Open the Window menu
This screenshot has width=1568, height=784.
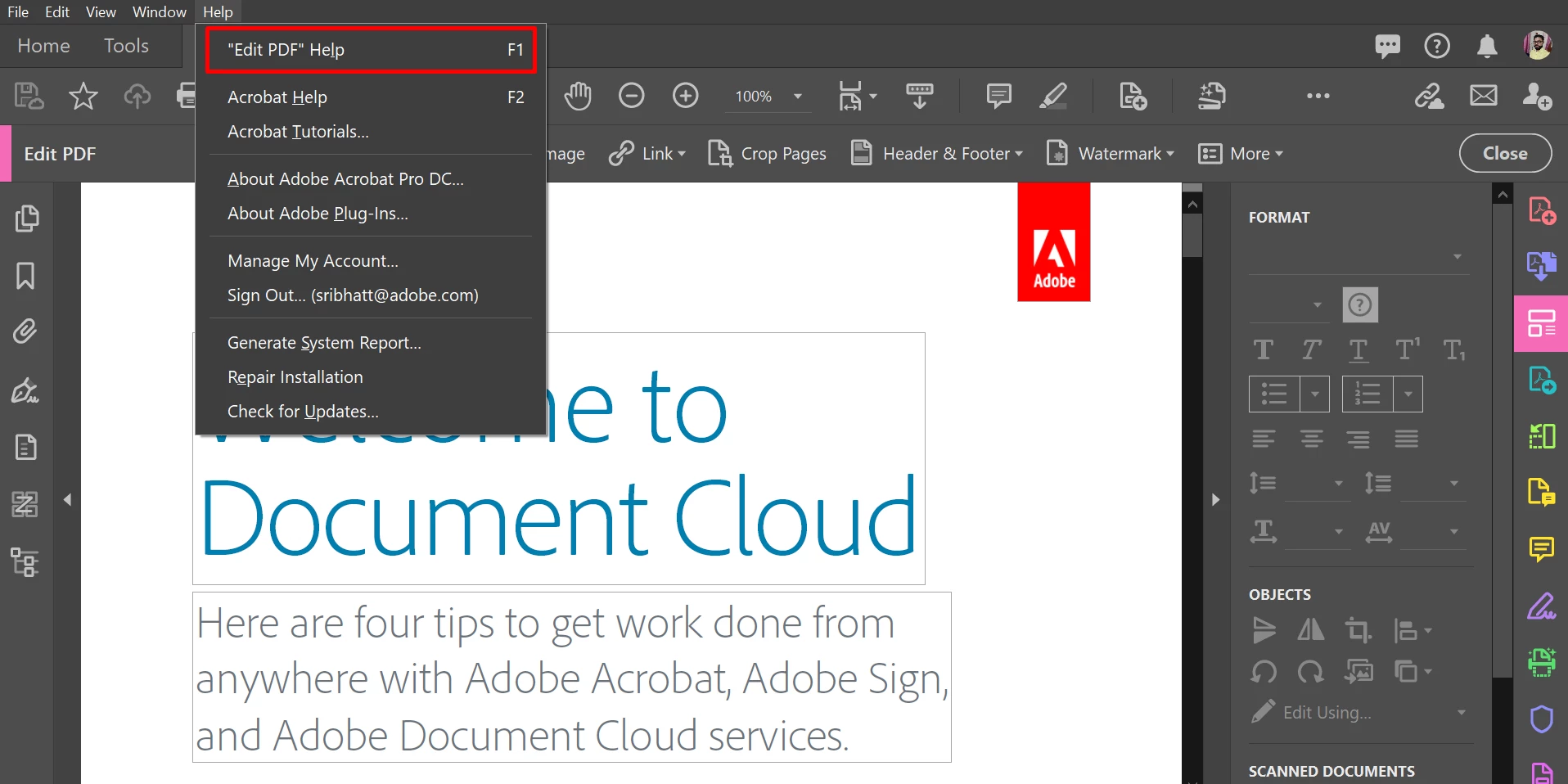click(x=160, y=11)
